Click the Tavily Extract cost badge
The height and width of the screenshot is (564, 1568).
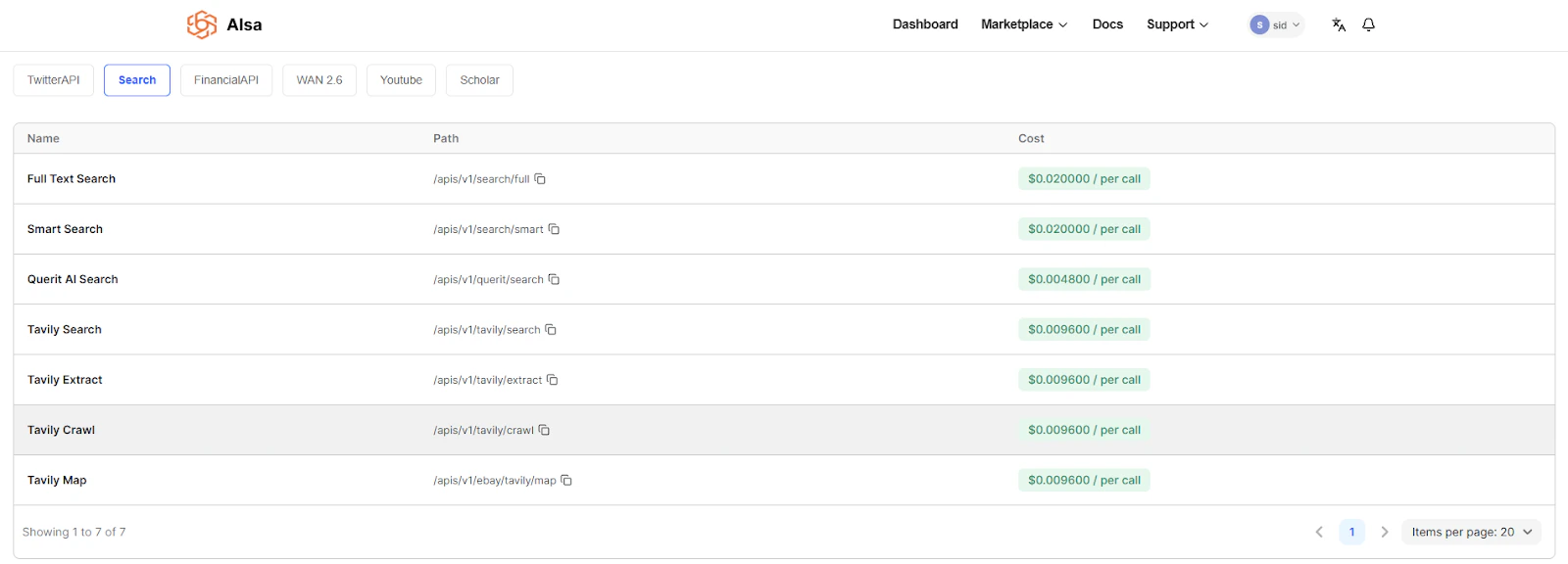coord(1084,380)
